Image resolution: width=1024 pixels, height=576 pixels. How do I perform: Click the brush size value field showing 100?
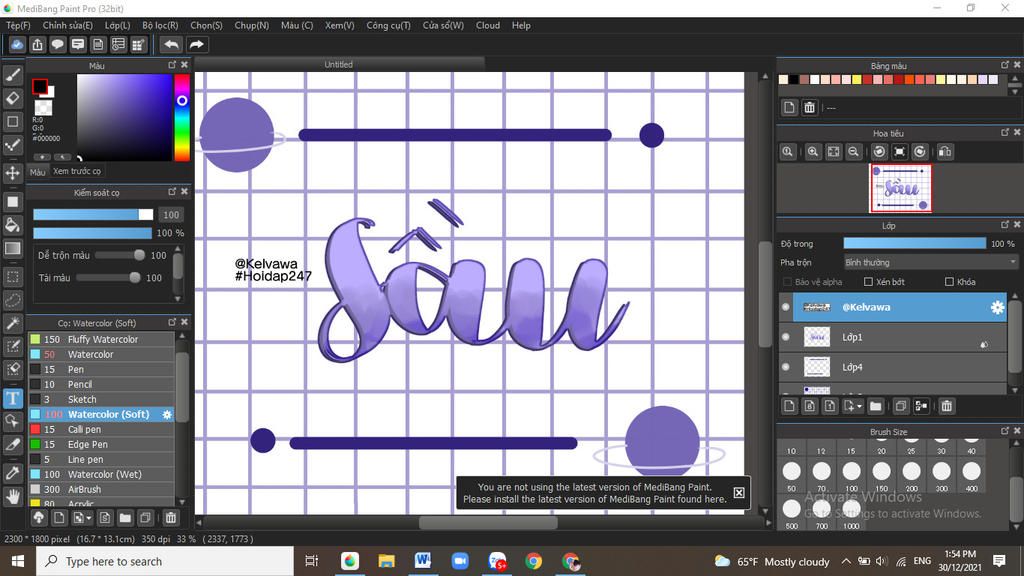171,215
